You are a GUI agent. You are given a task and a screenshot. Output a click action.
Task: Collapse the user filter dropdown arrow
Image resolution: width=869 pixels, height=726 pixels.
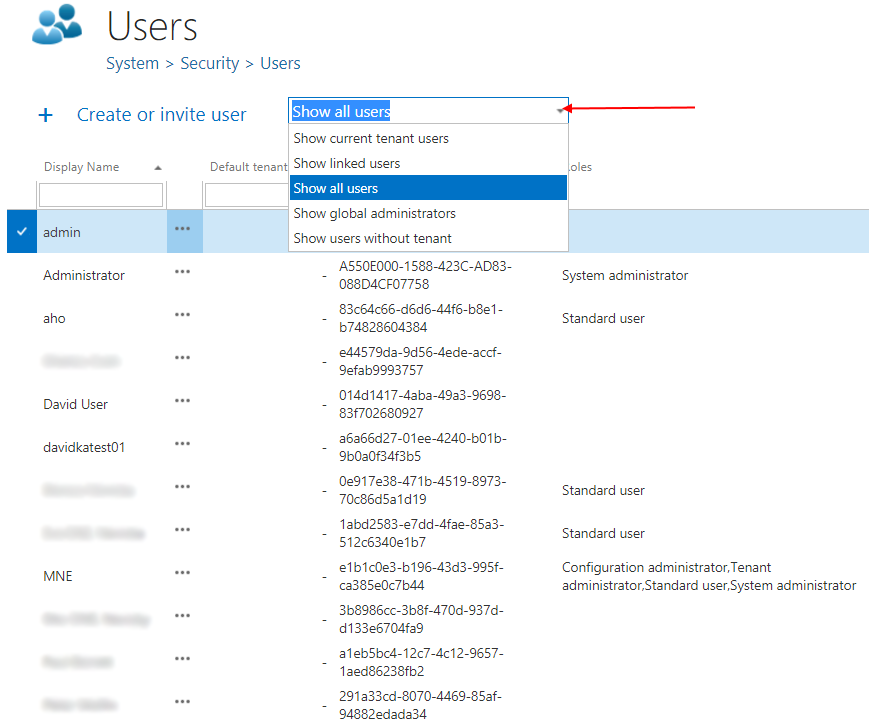559,111
